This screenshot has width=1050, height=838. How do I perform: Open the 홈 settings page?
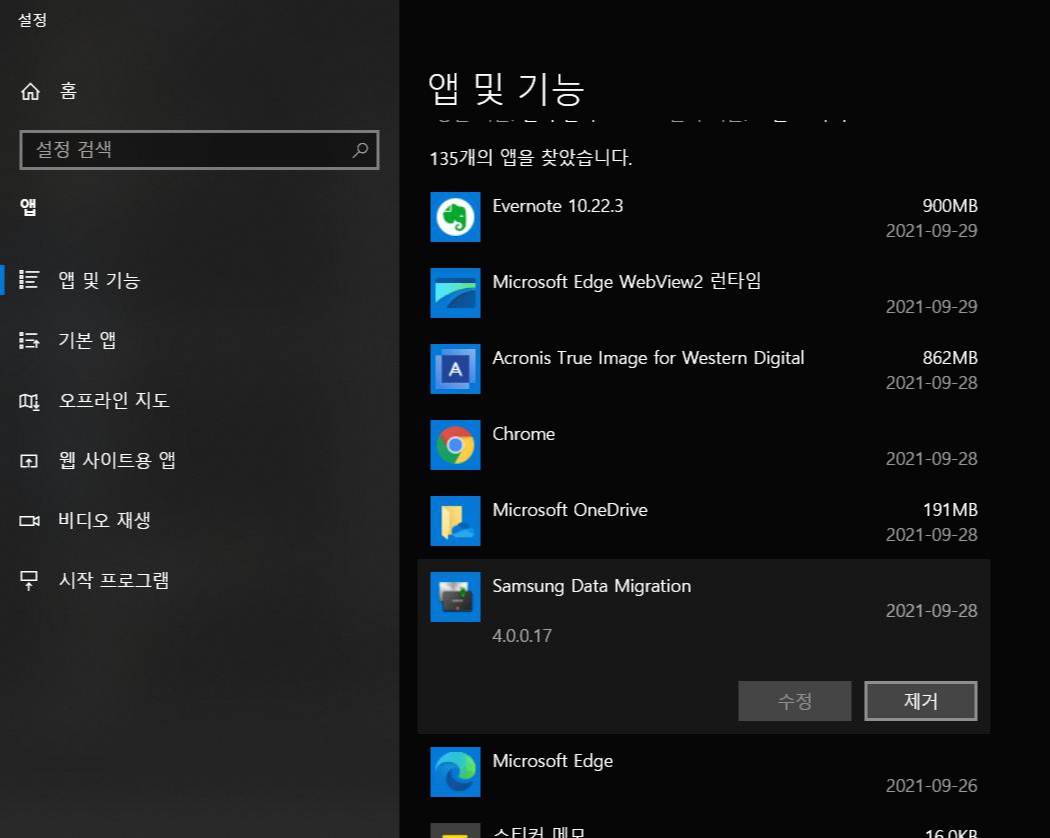pyautogui.click(x=200, y=91)
